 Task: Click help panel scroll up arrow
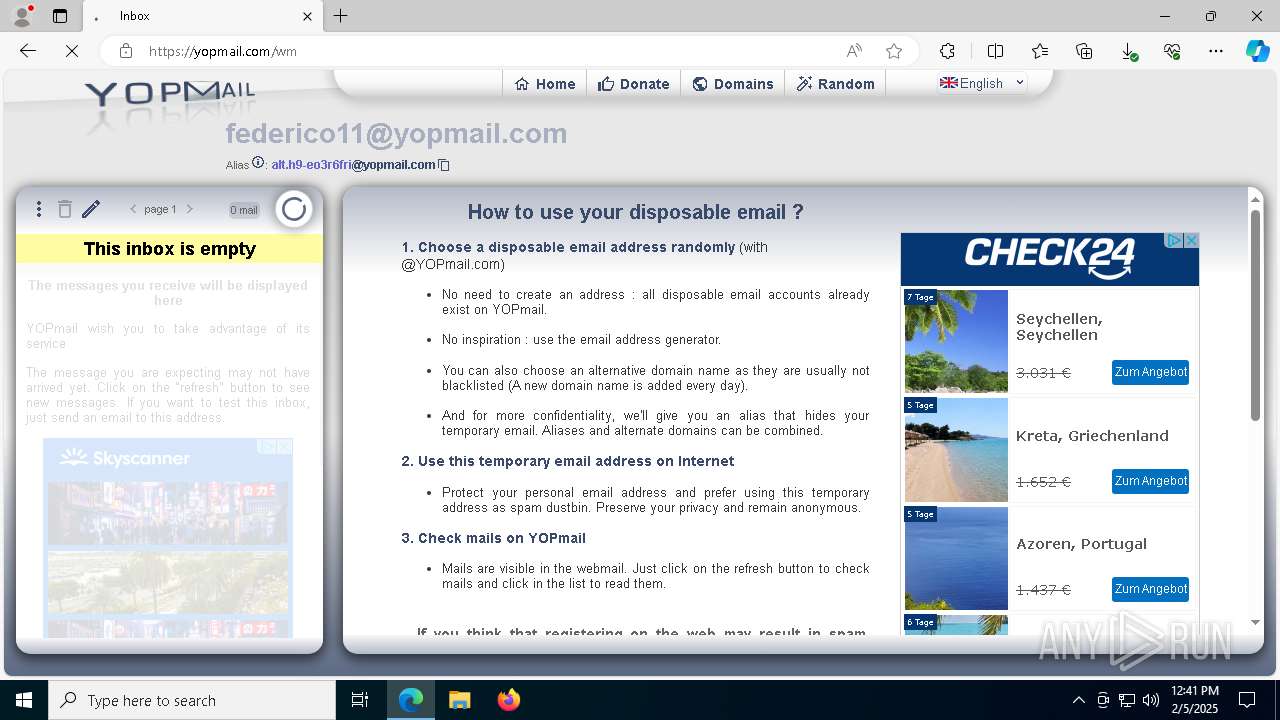coord(1255,200)
